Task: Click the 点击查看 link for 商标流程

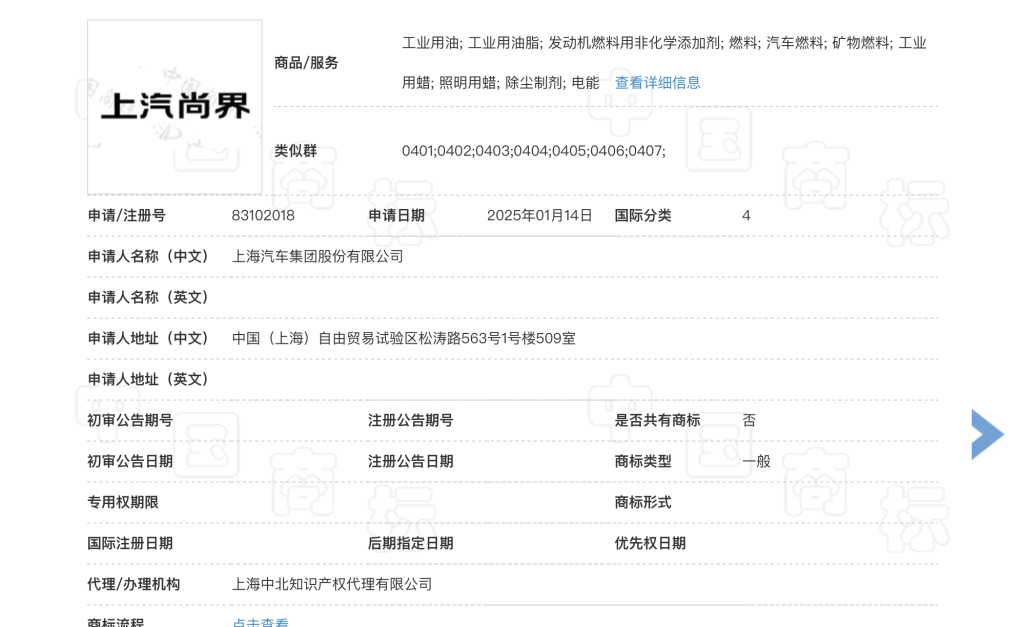Action: pos(260,623)
